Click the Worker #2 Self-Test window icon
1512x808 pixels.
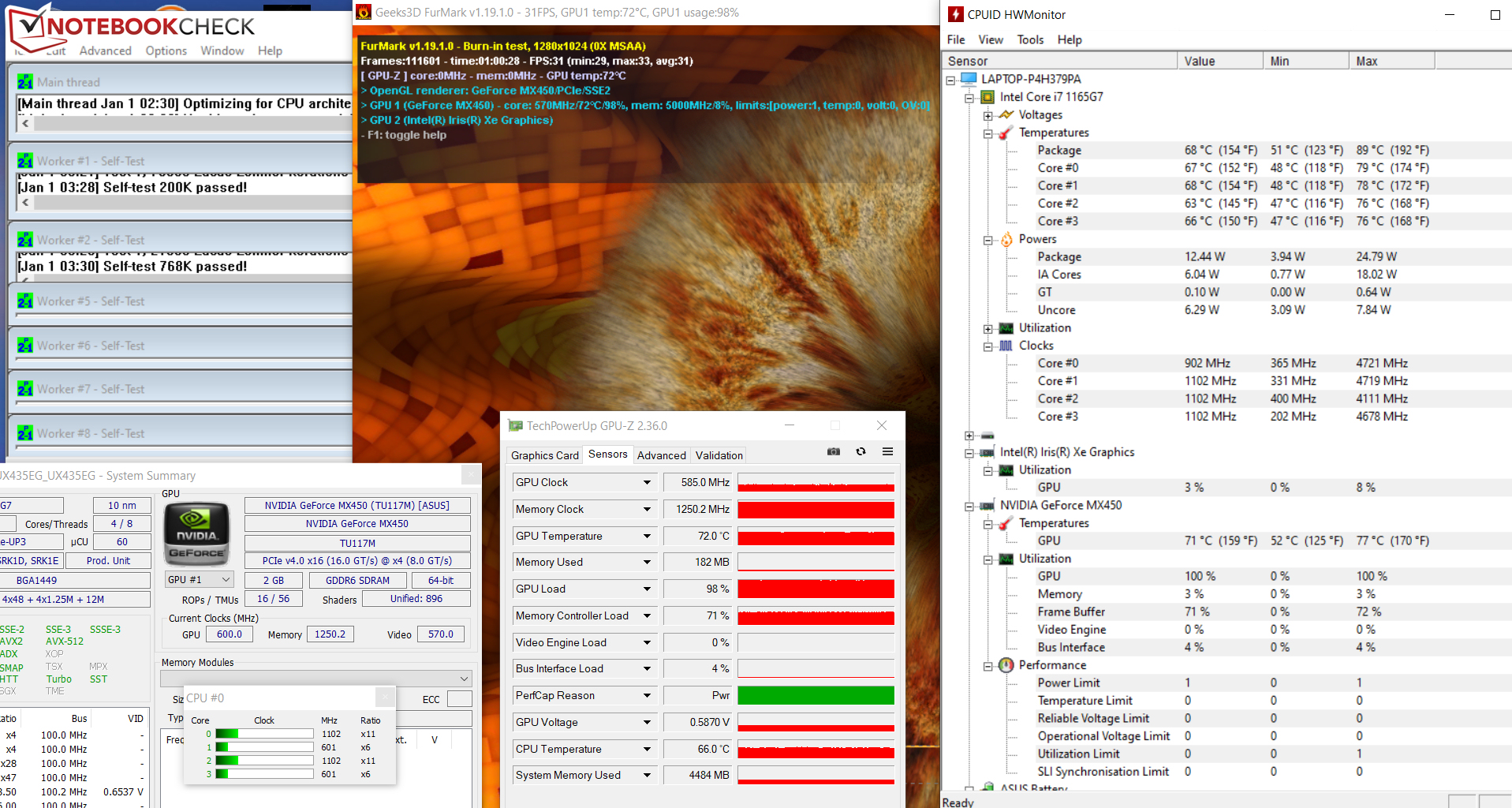point(25,240)
